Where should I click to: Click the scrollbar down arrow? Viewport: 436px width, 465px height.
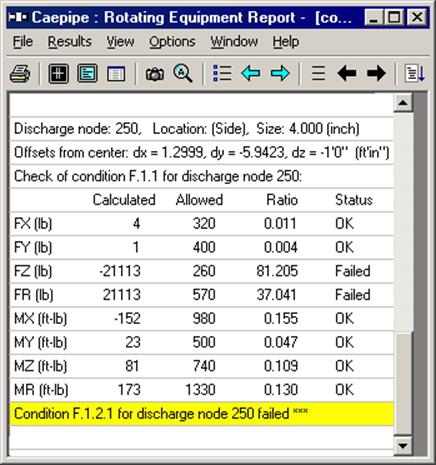pos(403,445)
